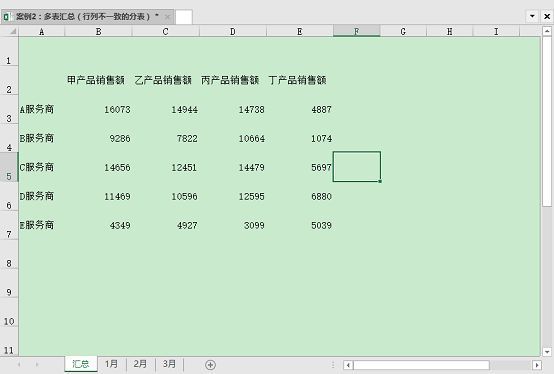Select row 8 header
This screenshot has width=554, height=374.
coord(9,254)
